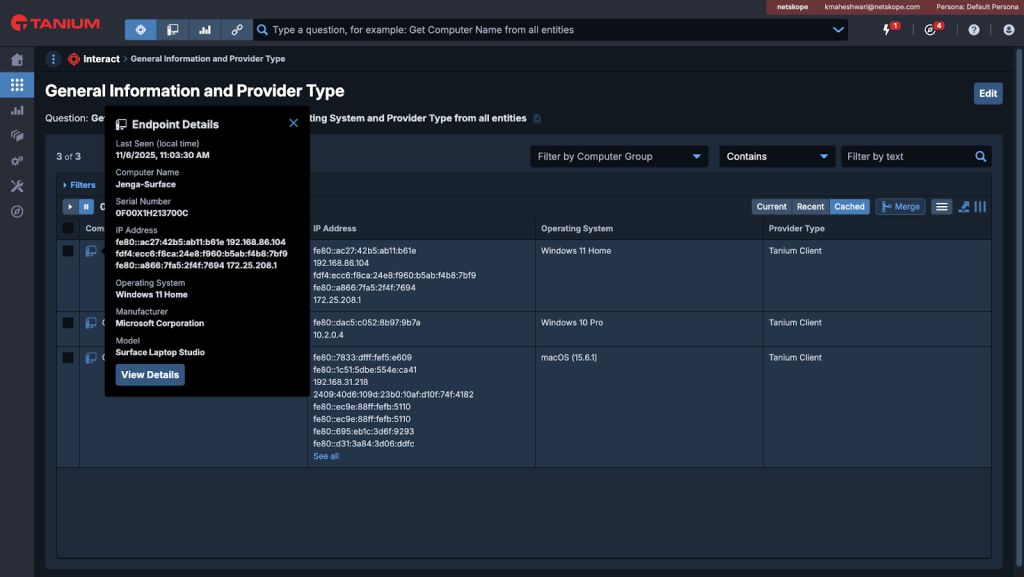
Task: Pause live results updating
Action: coord(86,207)
